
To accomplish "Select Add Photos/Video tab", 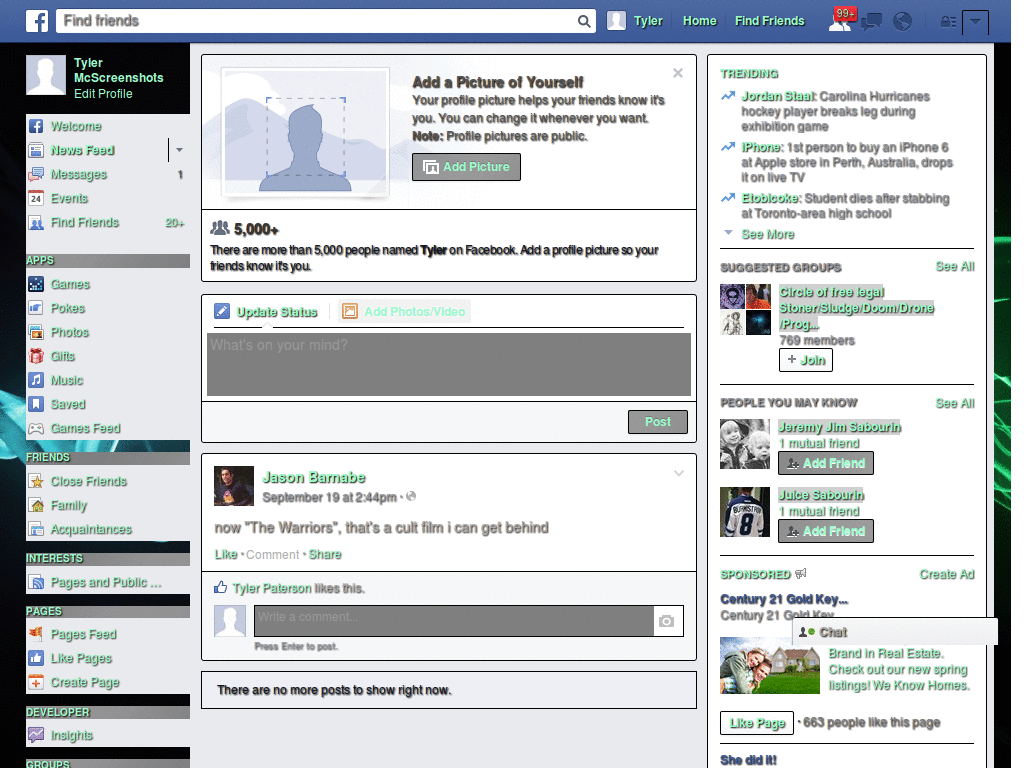I will 404,312.
